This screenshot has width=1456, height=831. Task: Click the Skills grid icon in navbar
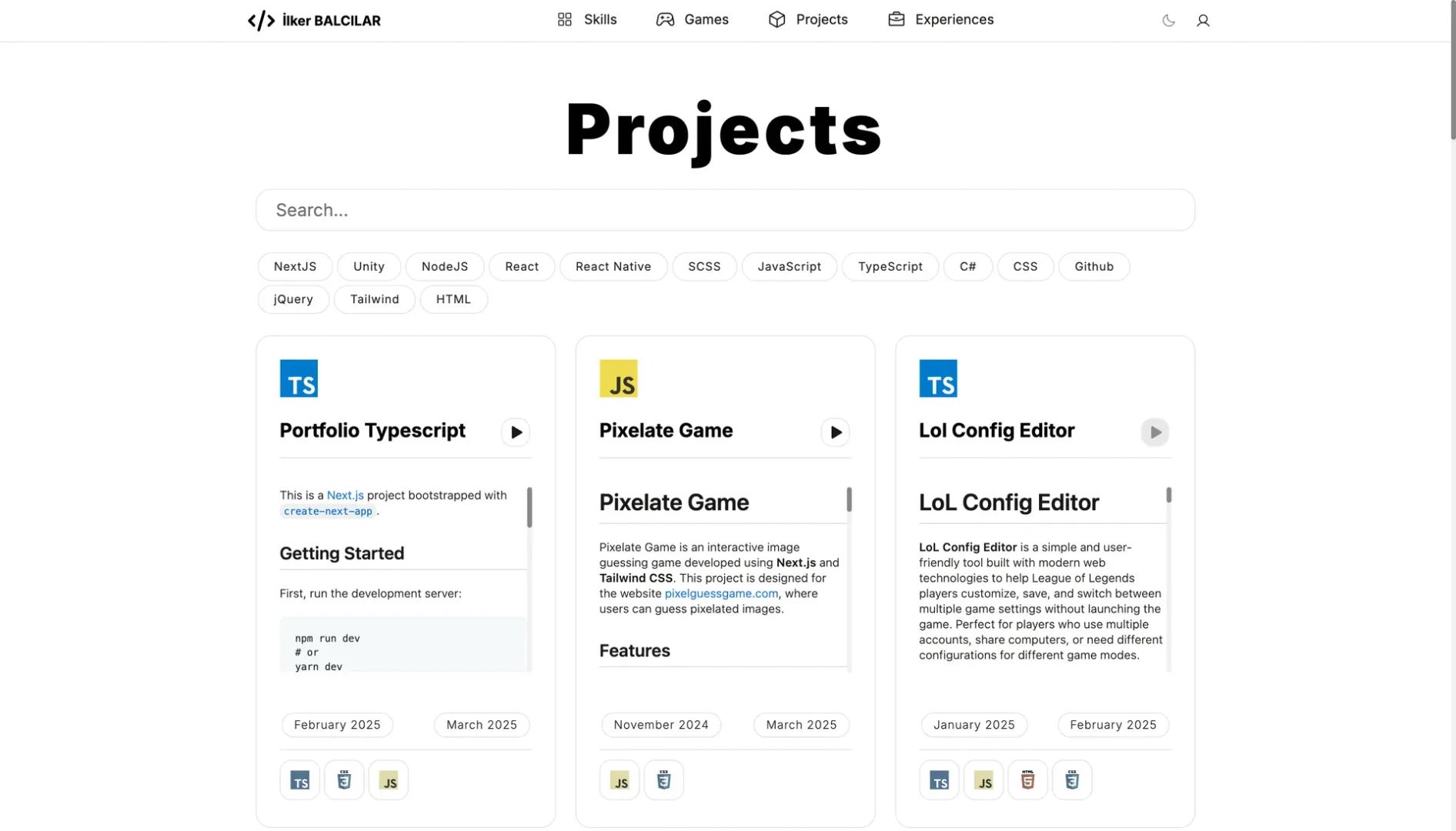coord(564,19)
